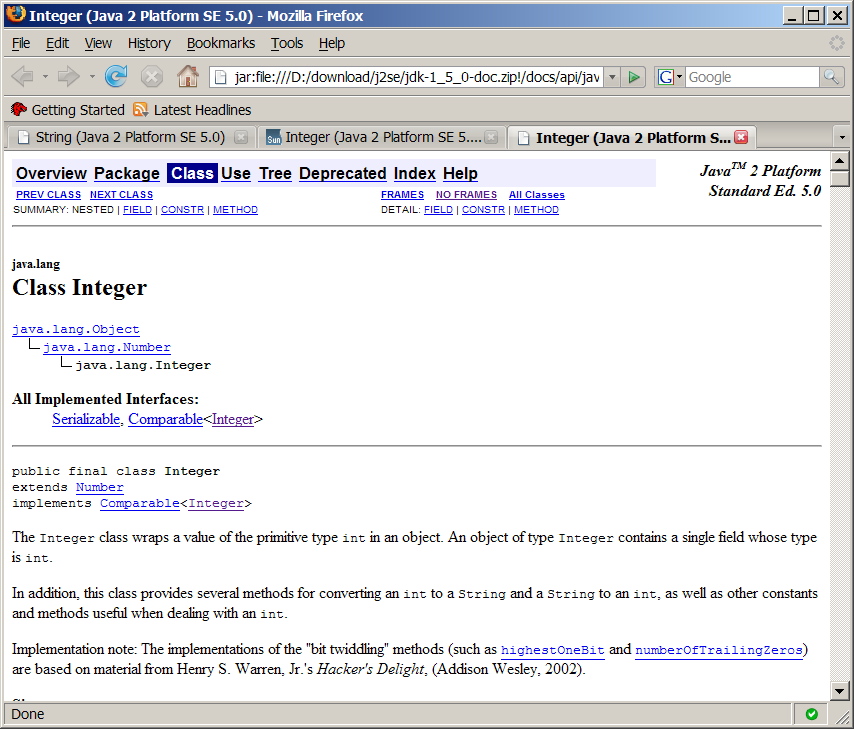The image size is (854, 729).
Task: Open the Help menu in menu bar
Action: pos(332,43)
